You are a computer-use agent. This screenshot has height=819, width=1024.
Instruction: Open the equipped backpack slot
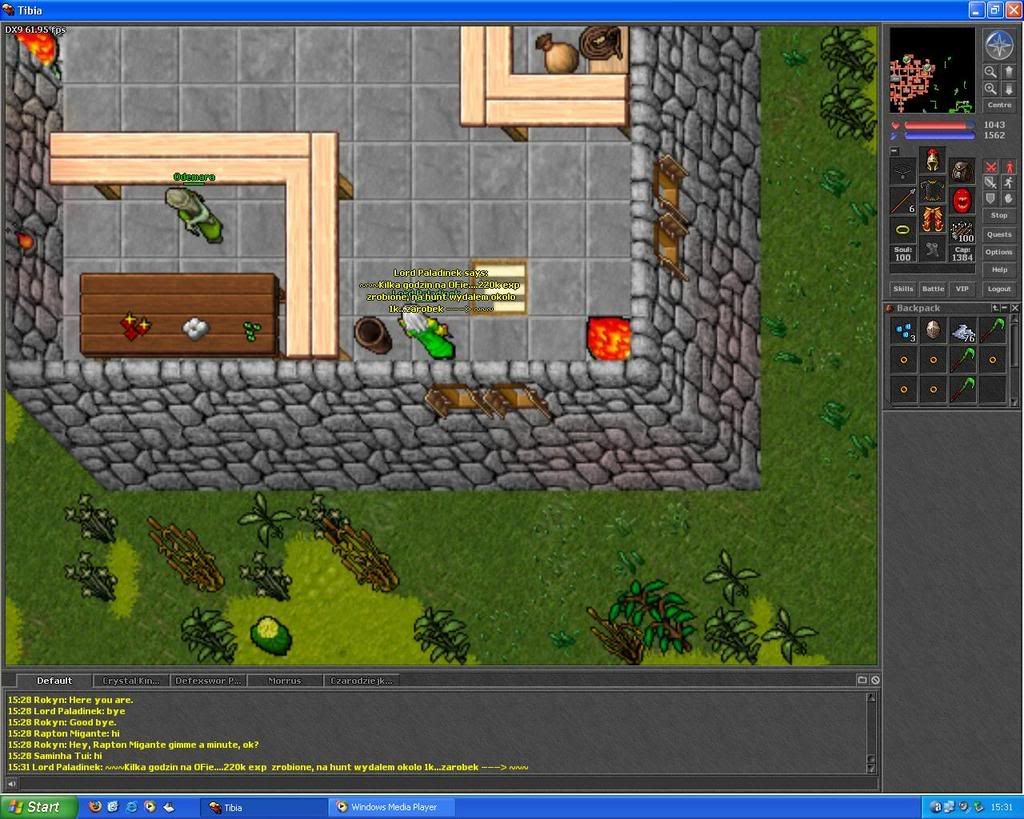(962, 171)
